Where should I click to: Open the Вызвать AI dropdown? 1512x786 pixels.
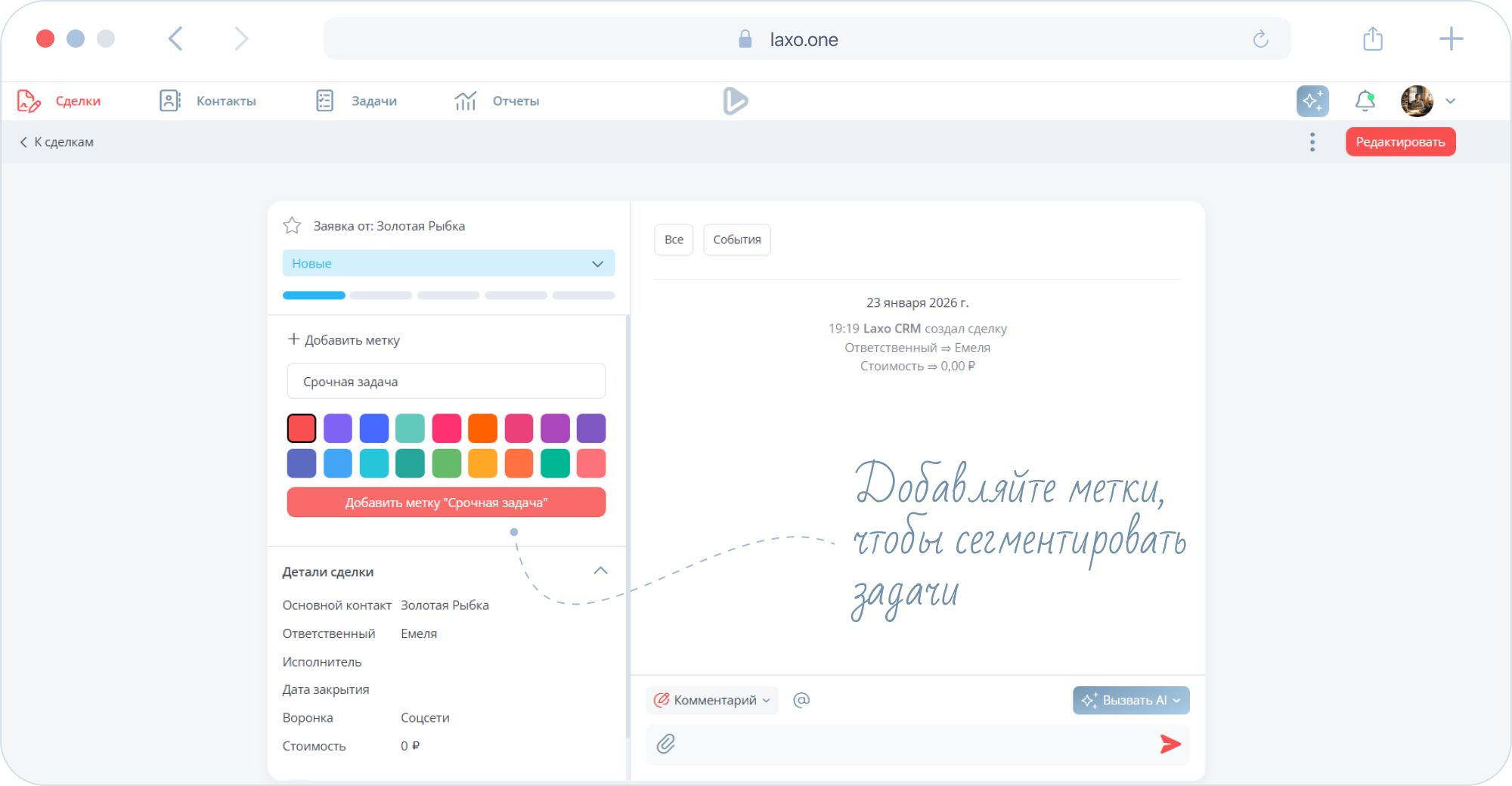coord(1130,701)
